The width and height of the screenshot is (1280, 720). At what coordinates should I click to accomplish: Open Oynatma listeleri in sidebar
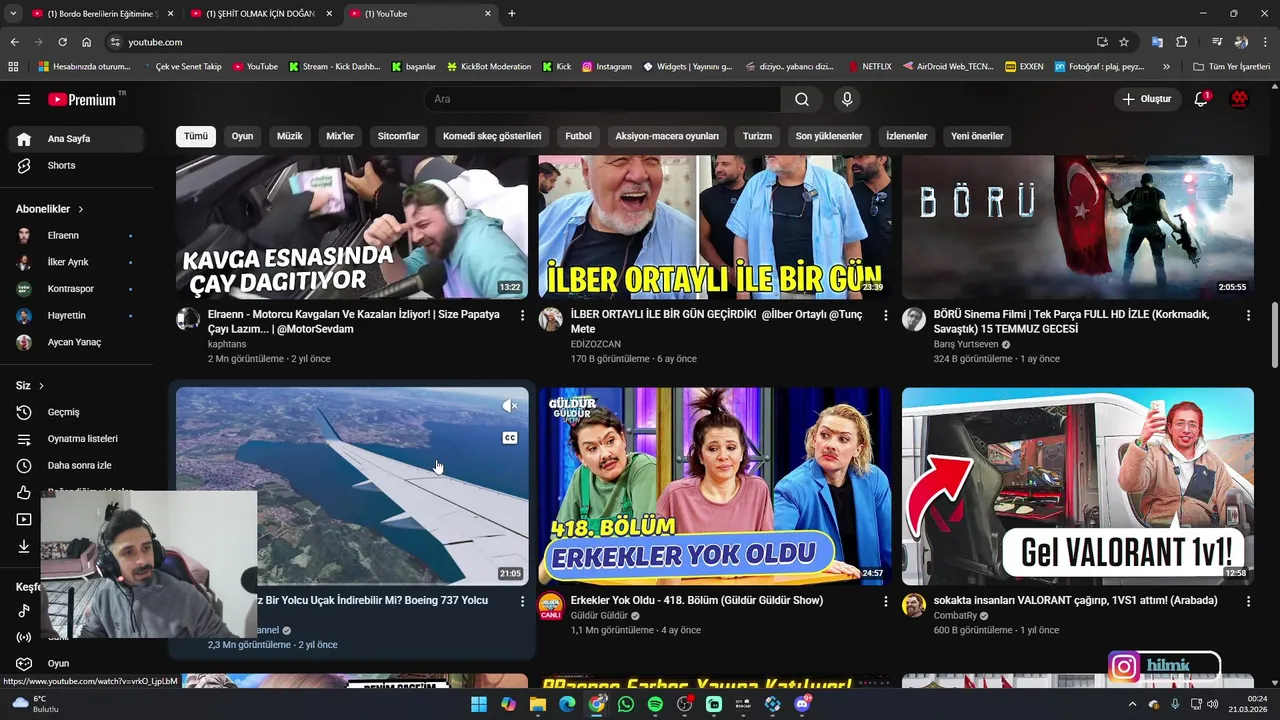tap(76, 439)
